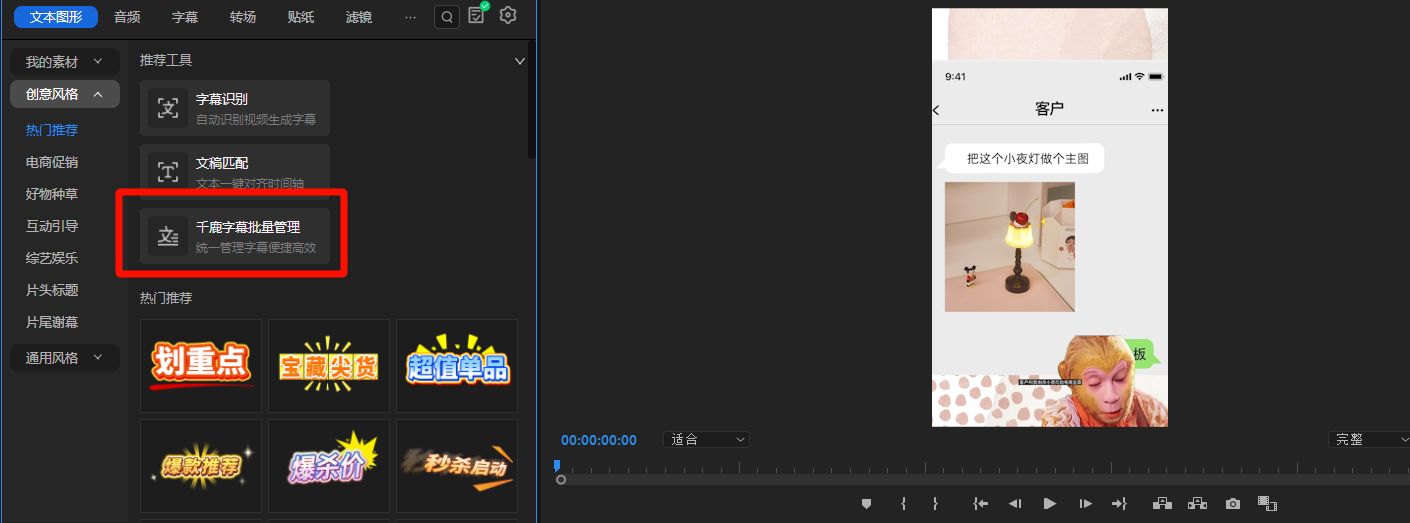Click the Extract button
The height and width of the screenshot is (523, 1410).
pyautogui.click(x=1197, y=503)
